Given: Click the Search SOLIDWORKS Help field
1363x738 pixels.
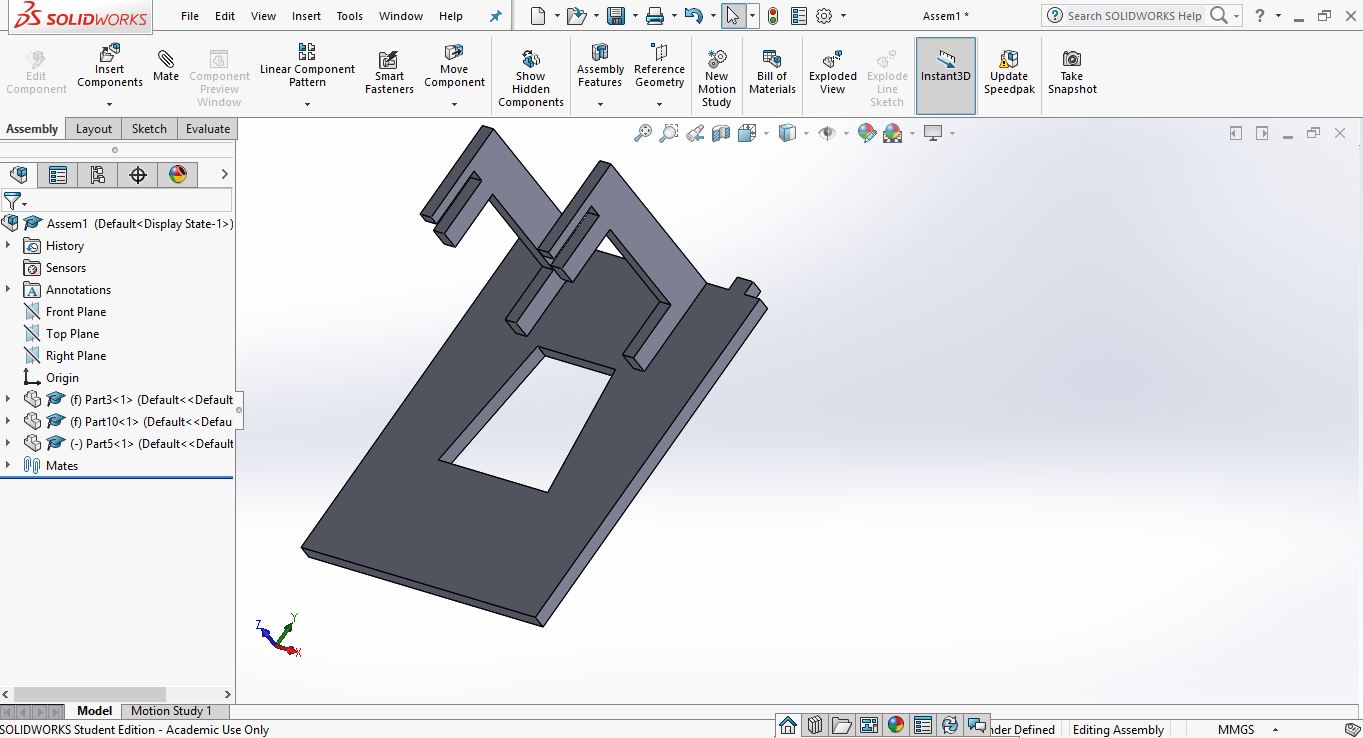Looking at the screenshot, I should (1135, 16).
